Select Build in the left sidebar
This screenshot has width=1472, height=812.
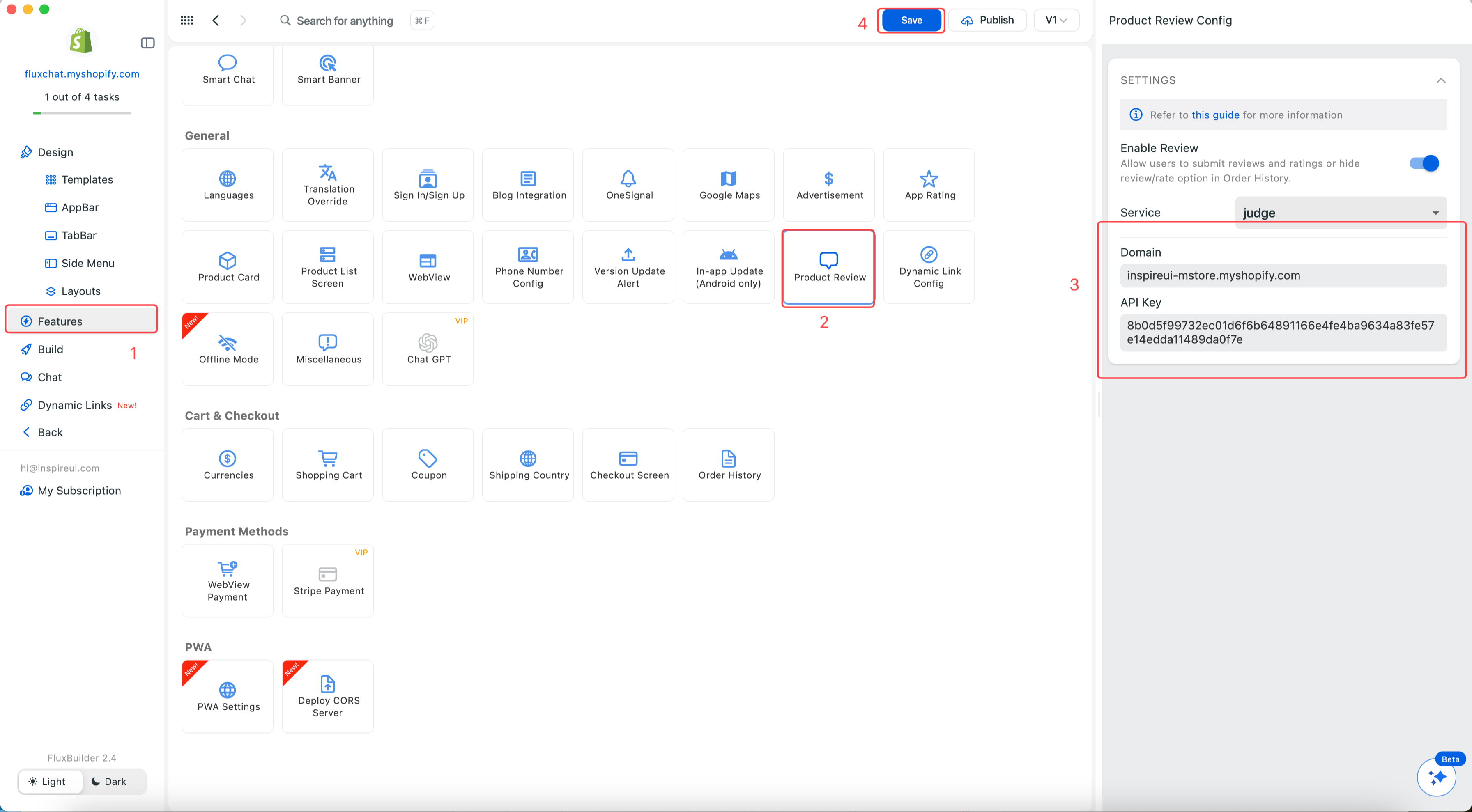(x=50, y=349)
